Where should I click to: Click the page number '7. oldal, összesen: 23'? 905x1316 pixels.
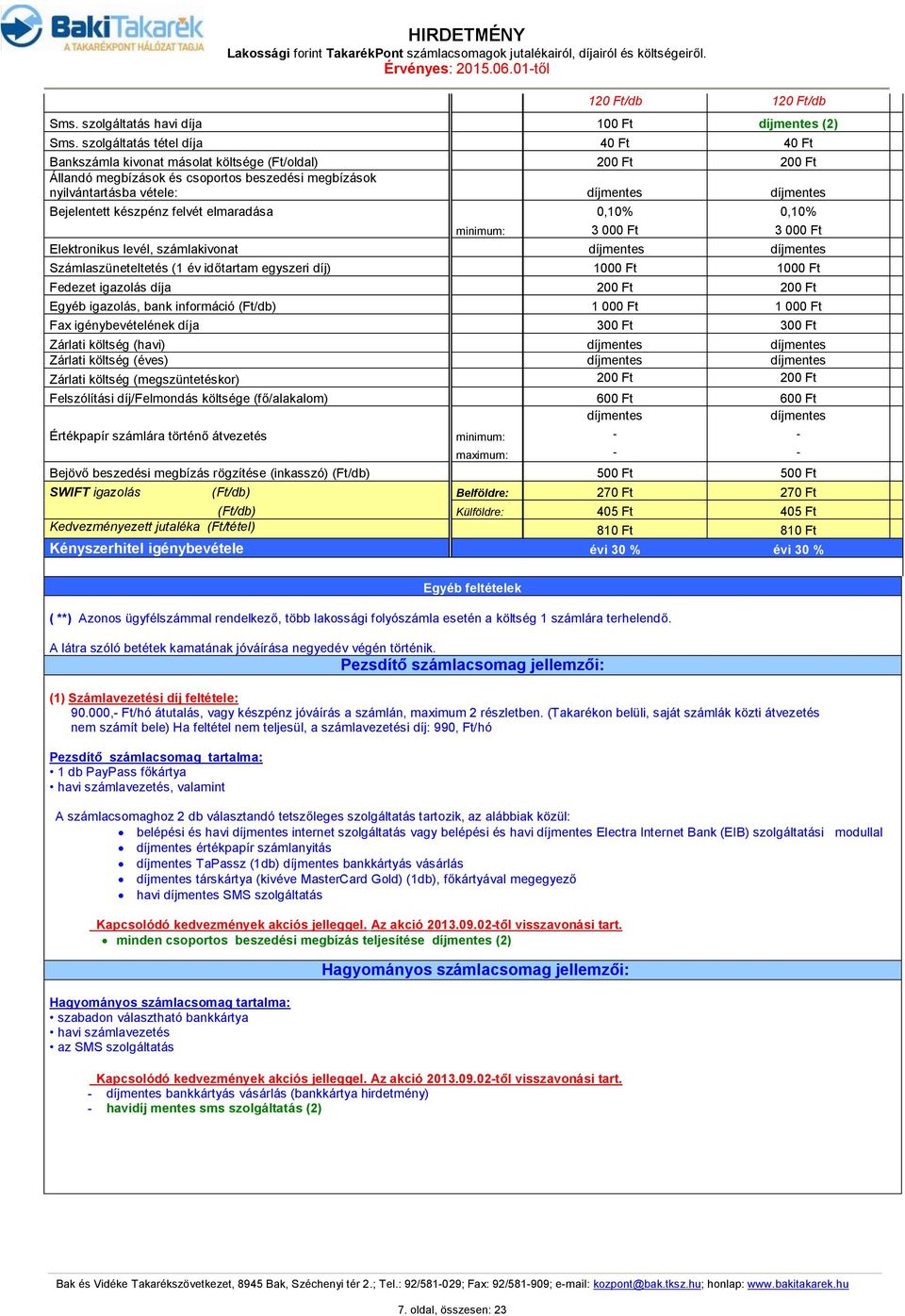[452, 1309]
